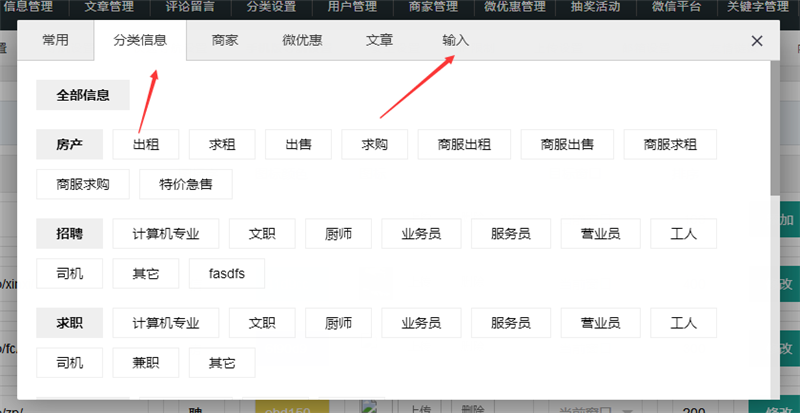The width and height of the screenshot is (800, 413).
Task: Click the 招聘 category heading
Action: click(70, 234)
